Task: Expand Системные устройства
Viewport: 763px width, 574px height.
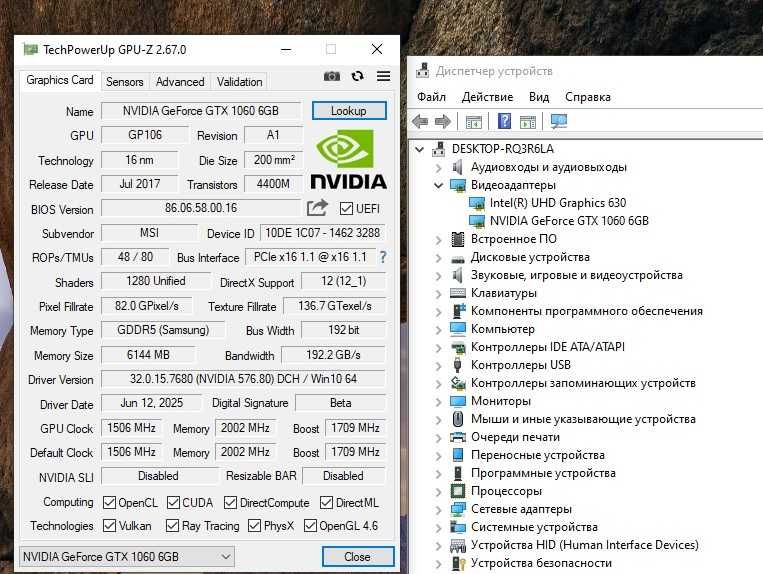Action: (438, 528)
